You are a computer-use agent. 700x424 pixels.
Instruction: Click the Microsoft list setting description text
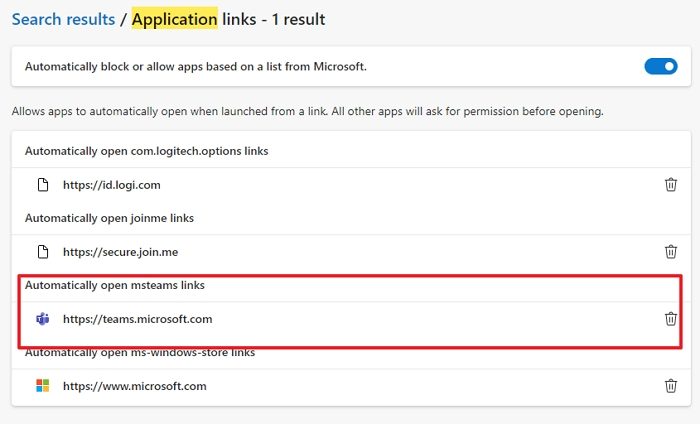[x=195, y=67]
